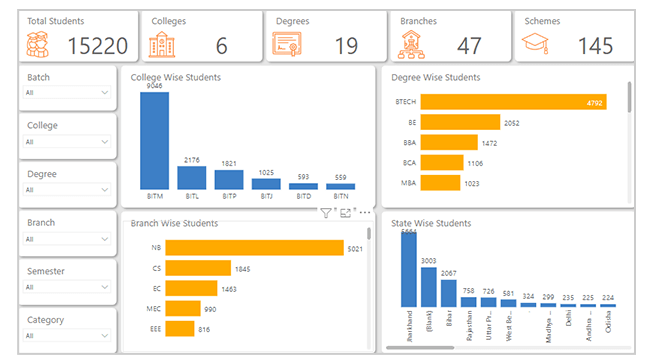Screen dimensions: 650x360
Task: Click the Branches hierarchy icon
Action: [411, 45]
